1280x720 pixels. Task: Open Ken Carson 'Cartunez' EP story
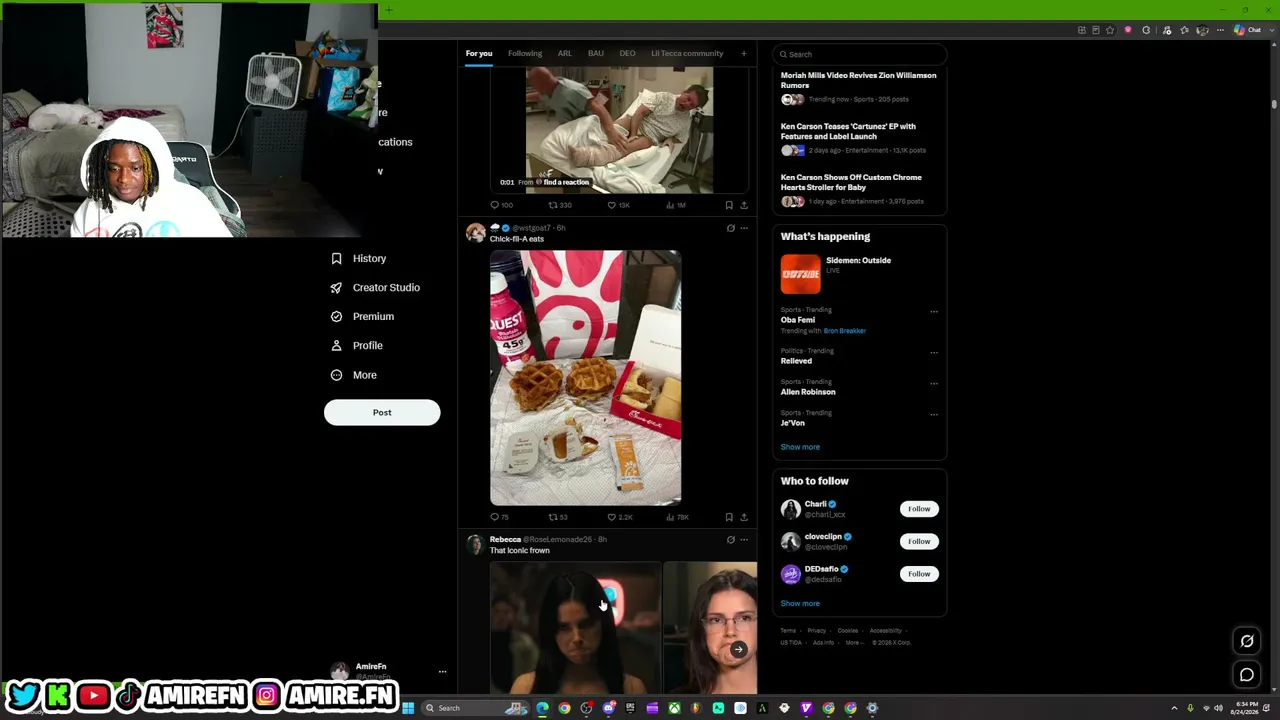click(x=859, y=138)
